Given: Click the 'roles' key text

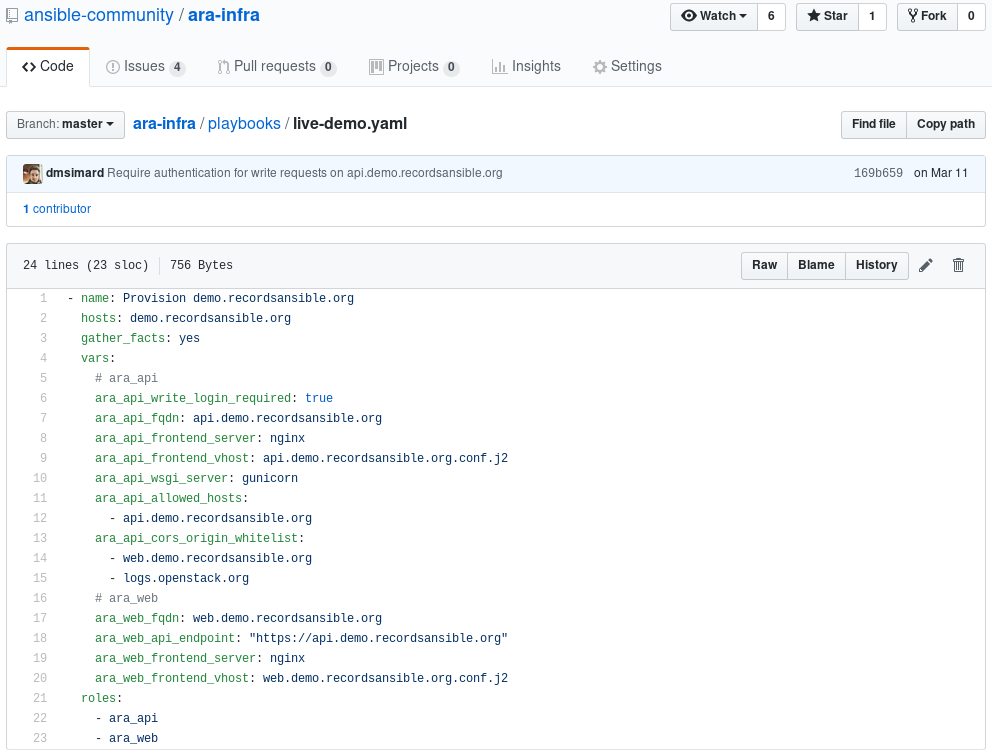Looking at the screenshot, I should [x=99, y=698].
